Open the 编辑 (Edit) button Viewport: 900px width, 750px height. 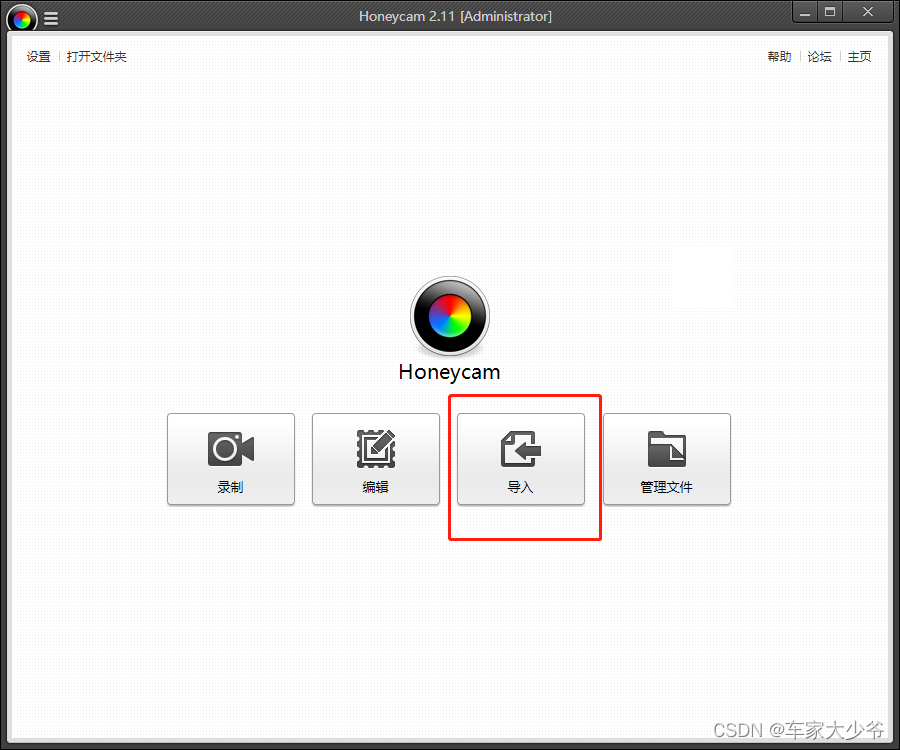pos(376,459)
